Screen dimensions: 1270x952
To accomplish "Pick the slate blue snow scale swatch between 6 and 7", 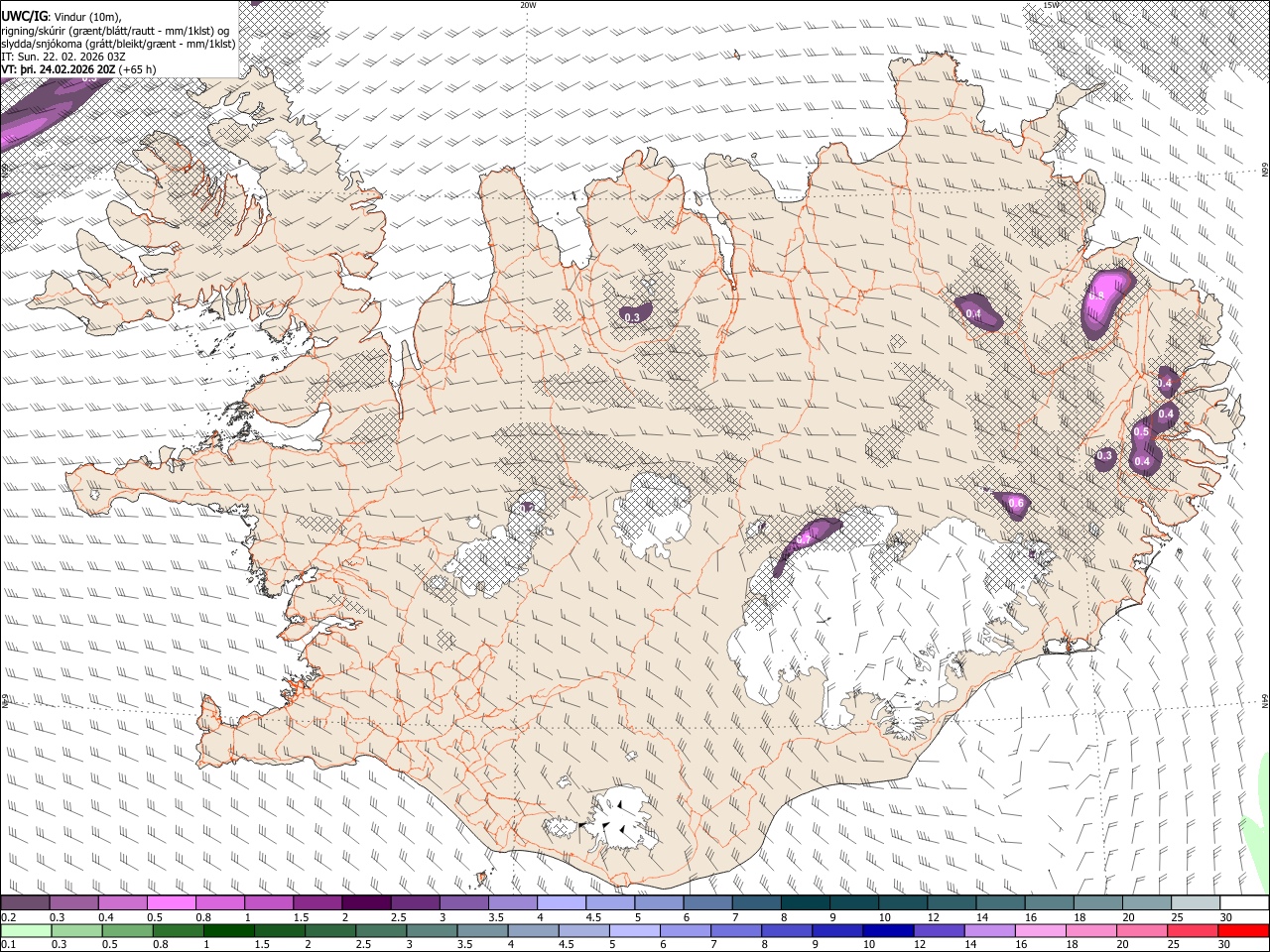I will point(707,902).
